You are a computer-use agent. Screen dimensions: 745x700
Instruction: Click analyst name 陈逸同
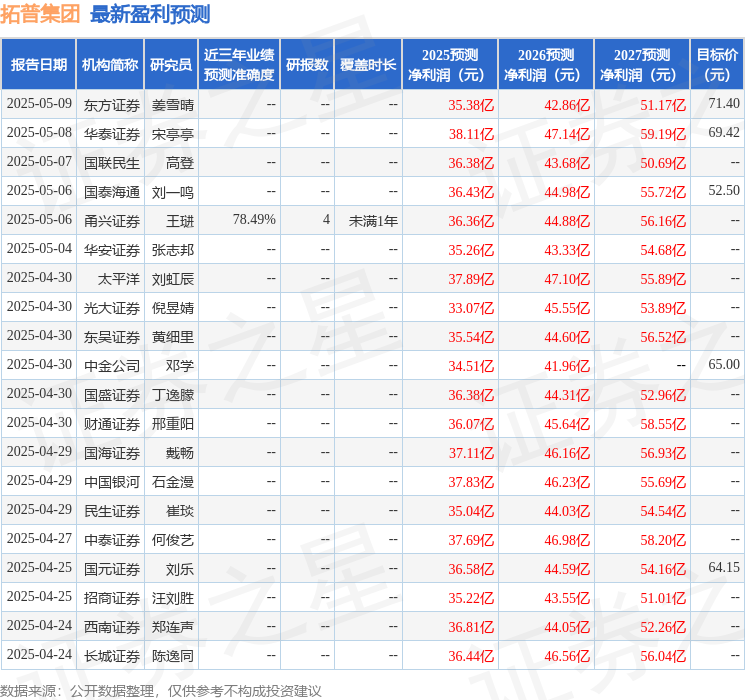[172, 656]
